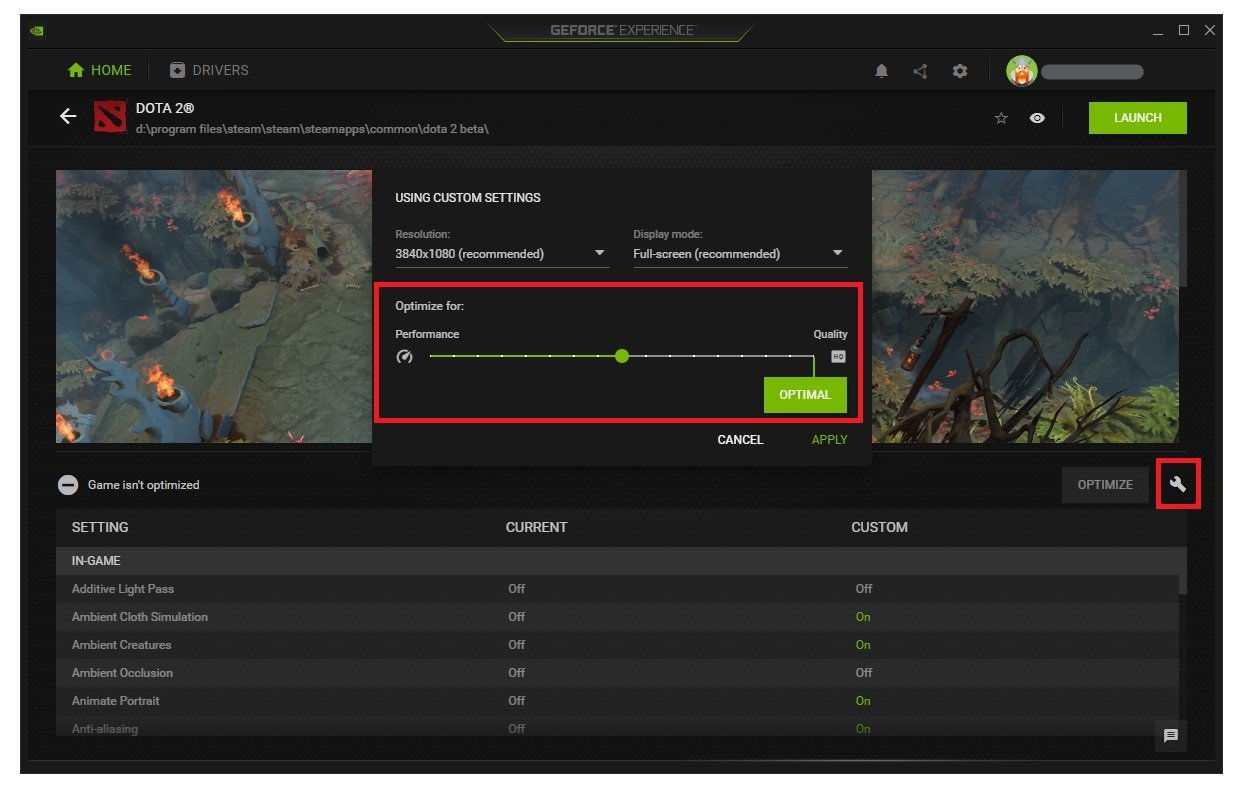Cancel the custom settings dialog

tap(740, 440)
